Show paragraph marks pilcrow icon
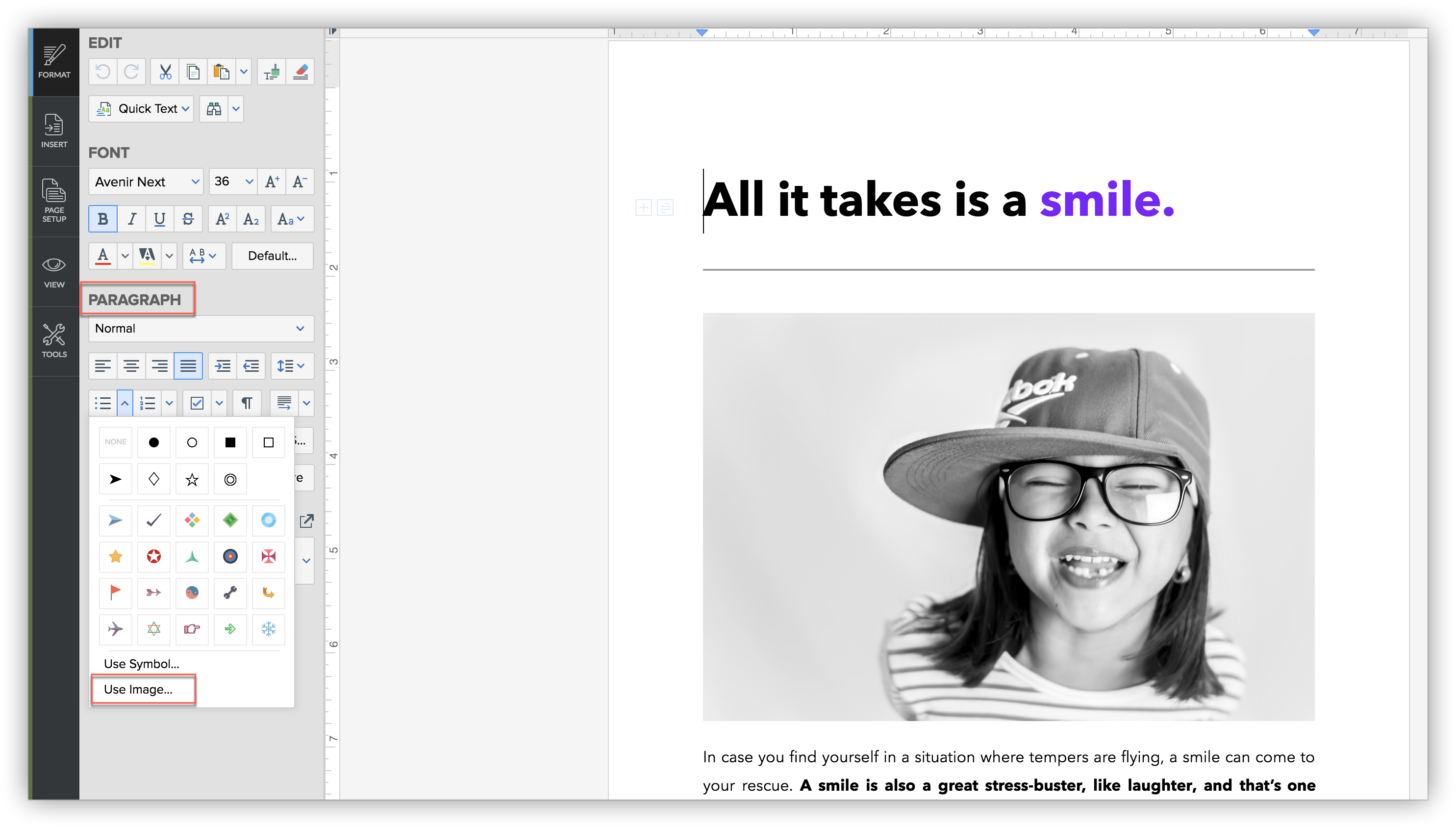Image resolution: width=1456 pixels, height=828 pixels. point(247,403)
